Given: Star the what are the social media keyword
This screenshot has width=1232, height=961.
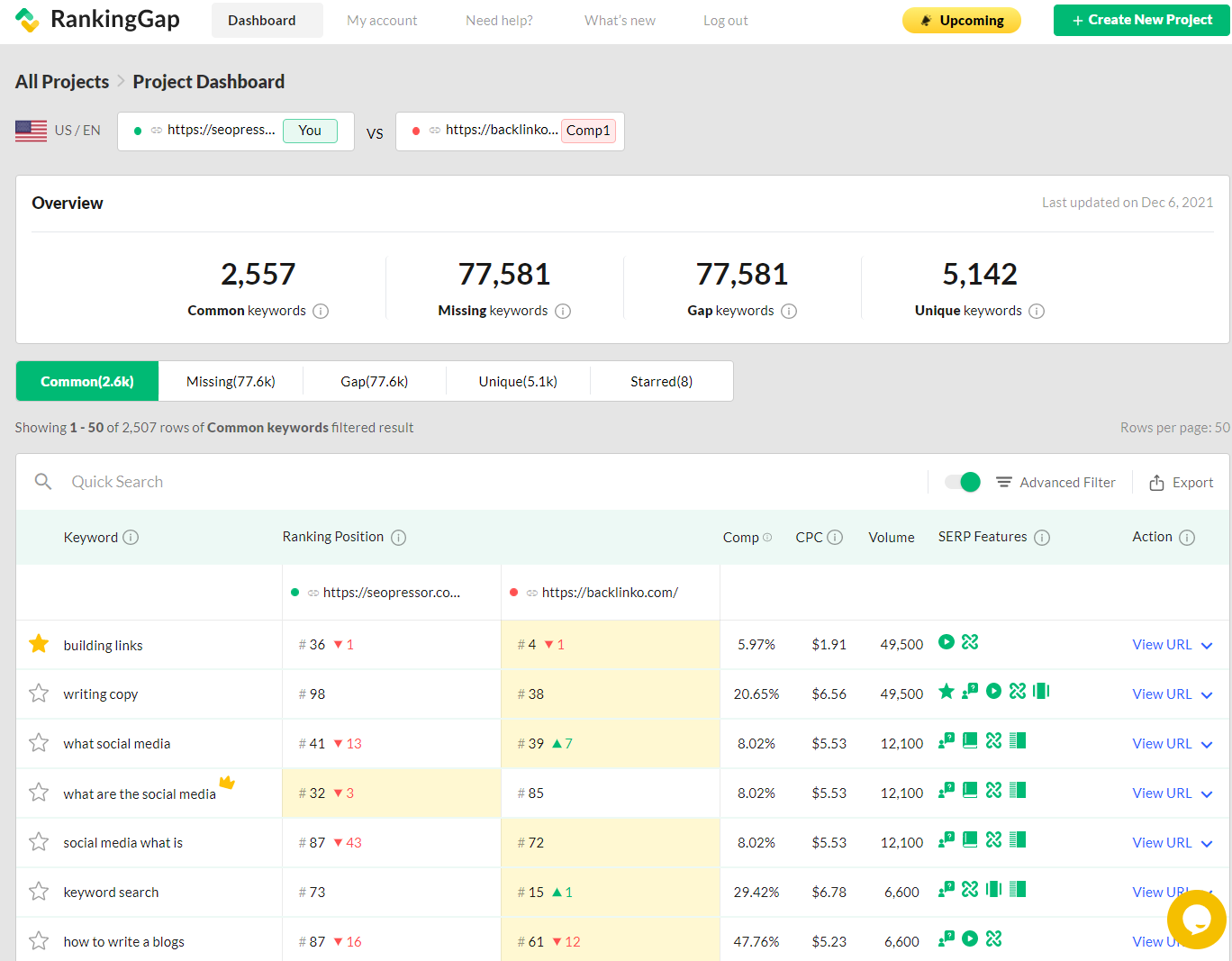Looking at the screenshot, I should point(39,793).
